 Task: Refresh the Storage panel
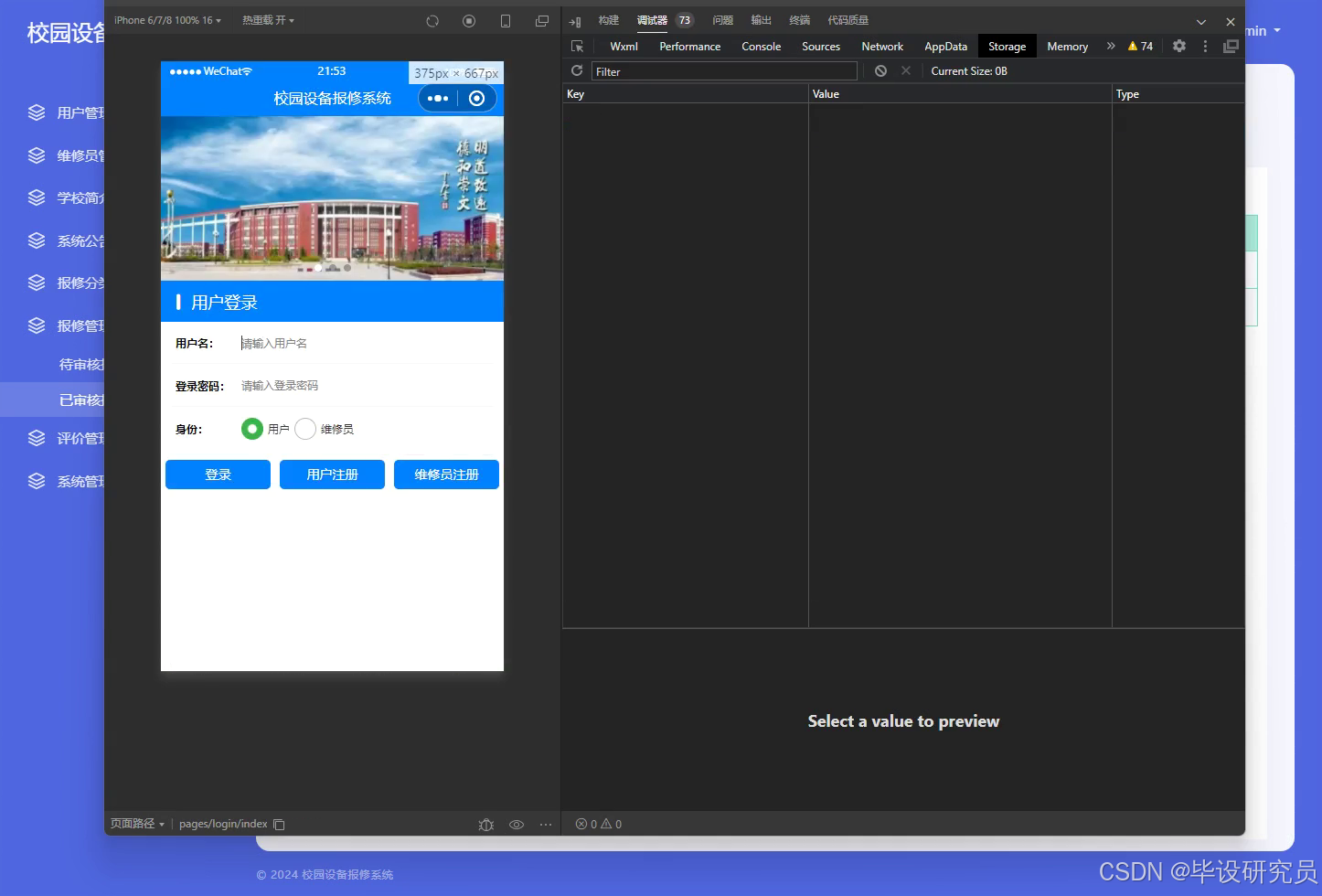click(x=577, y=70)
